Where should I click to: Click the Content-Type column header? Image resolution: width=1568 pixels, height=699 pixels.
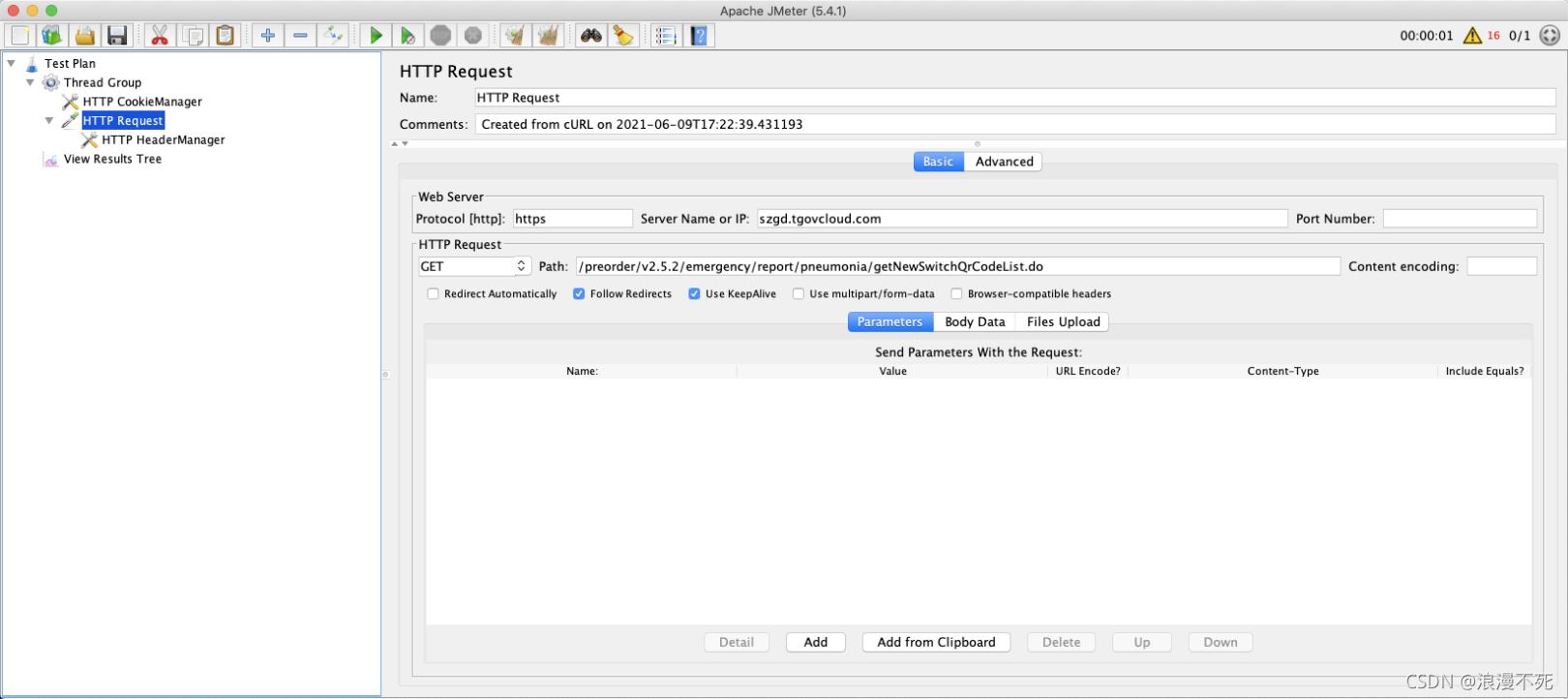pyautogui.click(x=1282, y=372)
